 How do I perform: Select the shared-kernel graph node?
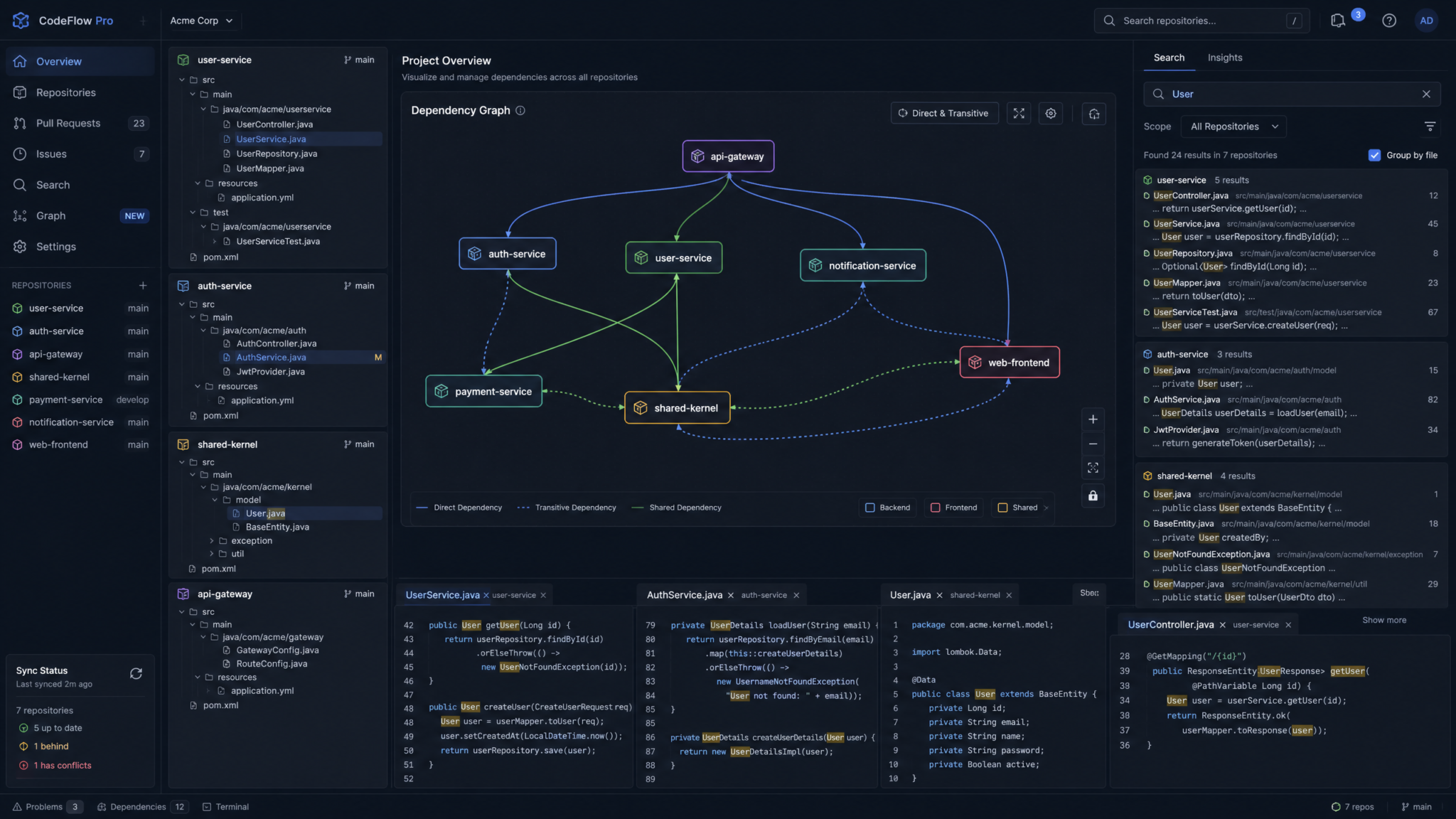(677, 407)
